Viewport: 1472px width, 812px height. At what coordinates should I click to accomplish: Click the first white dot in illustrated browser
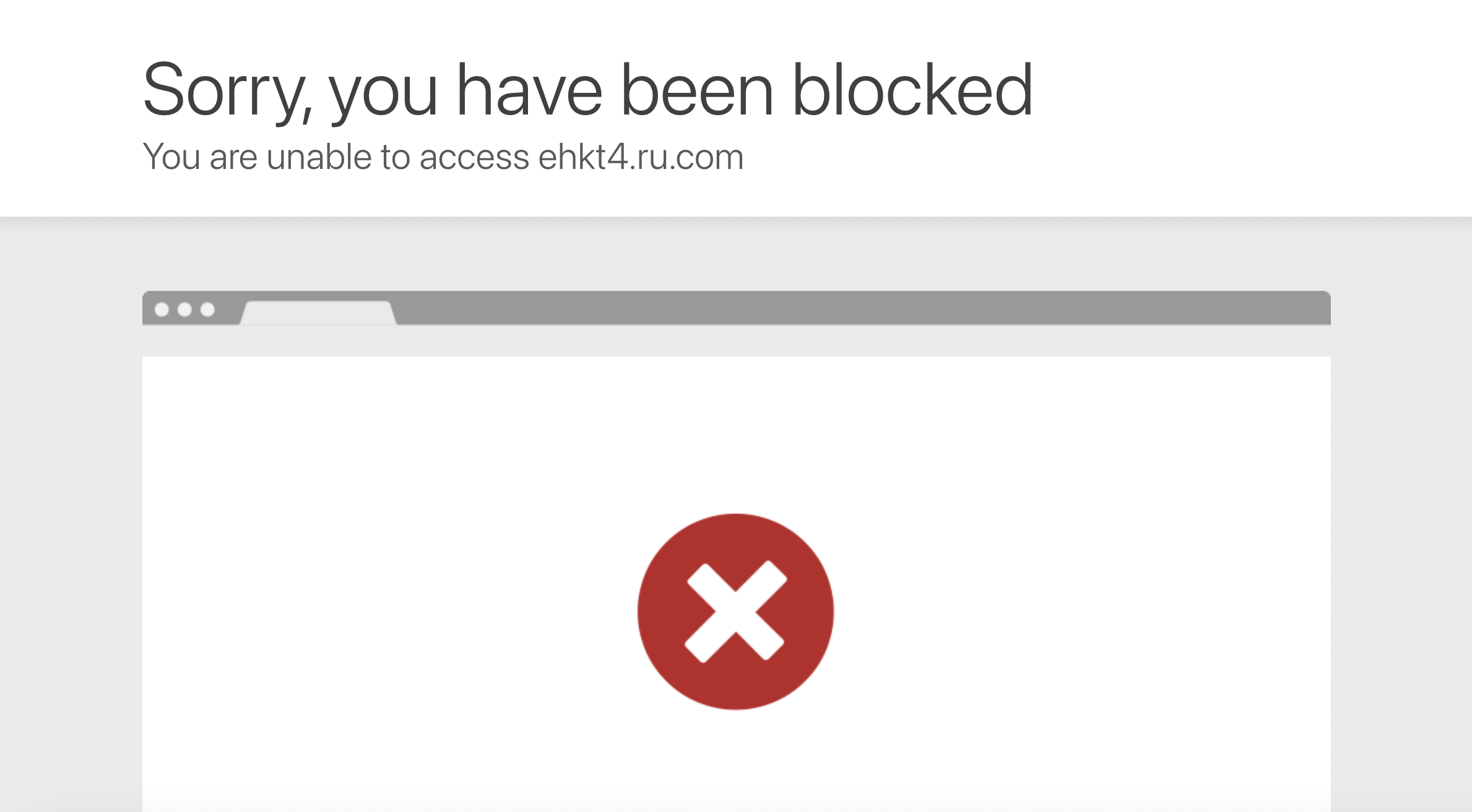(162, 309)
